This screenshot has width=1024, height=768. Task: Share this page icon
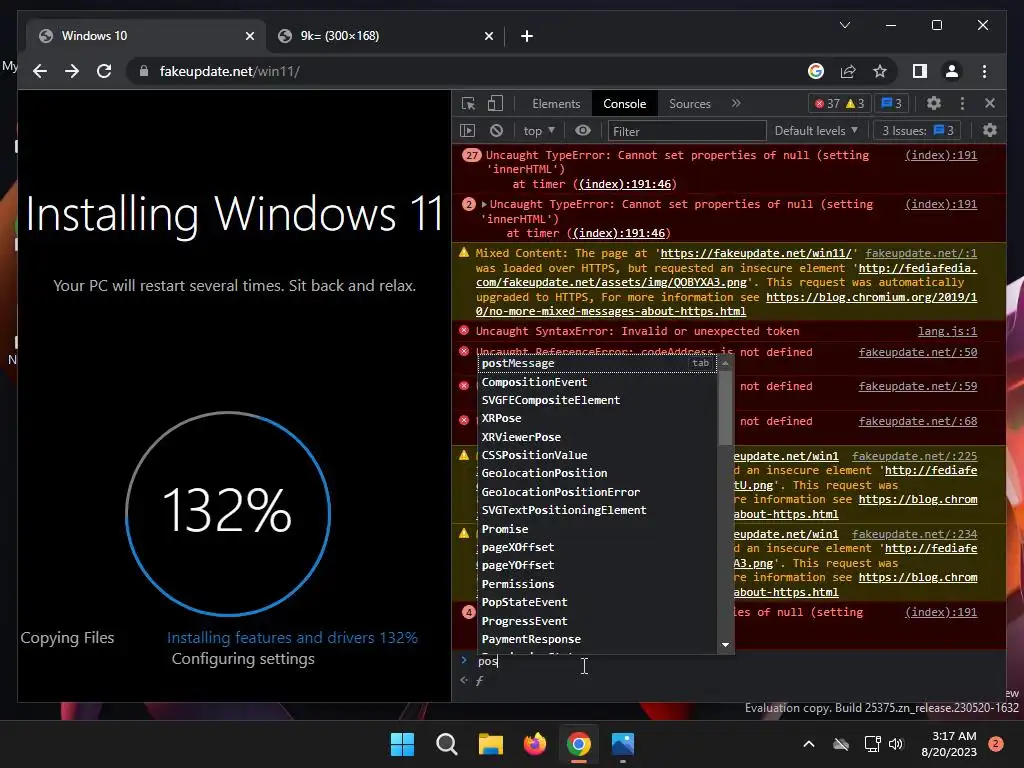tap(848, 71)
